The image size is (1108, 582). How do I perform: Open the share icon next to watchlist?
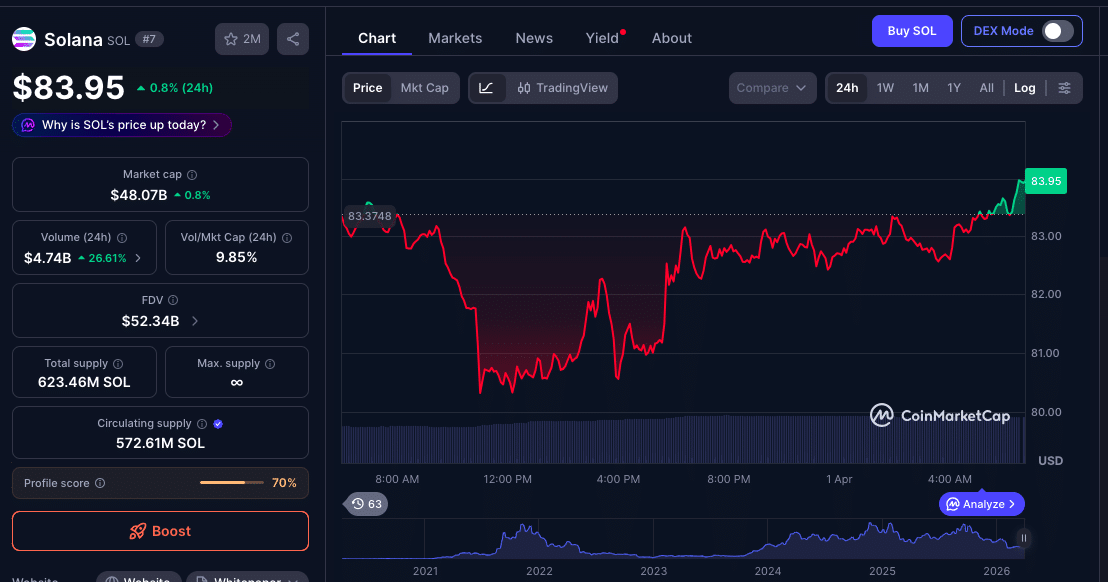pos(292,38)
